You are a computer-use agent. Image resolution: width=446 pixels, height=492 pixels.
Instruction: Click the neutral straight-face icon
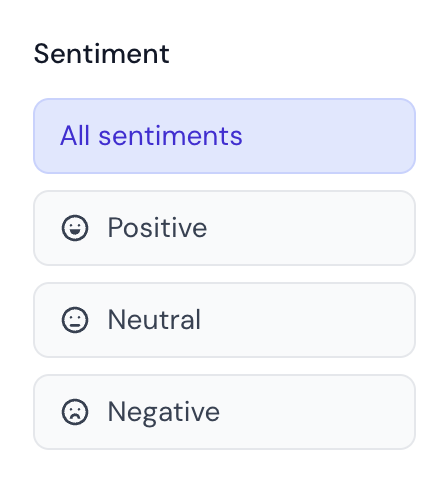pos(75,320)
